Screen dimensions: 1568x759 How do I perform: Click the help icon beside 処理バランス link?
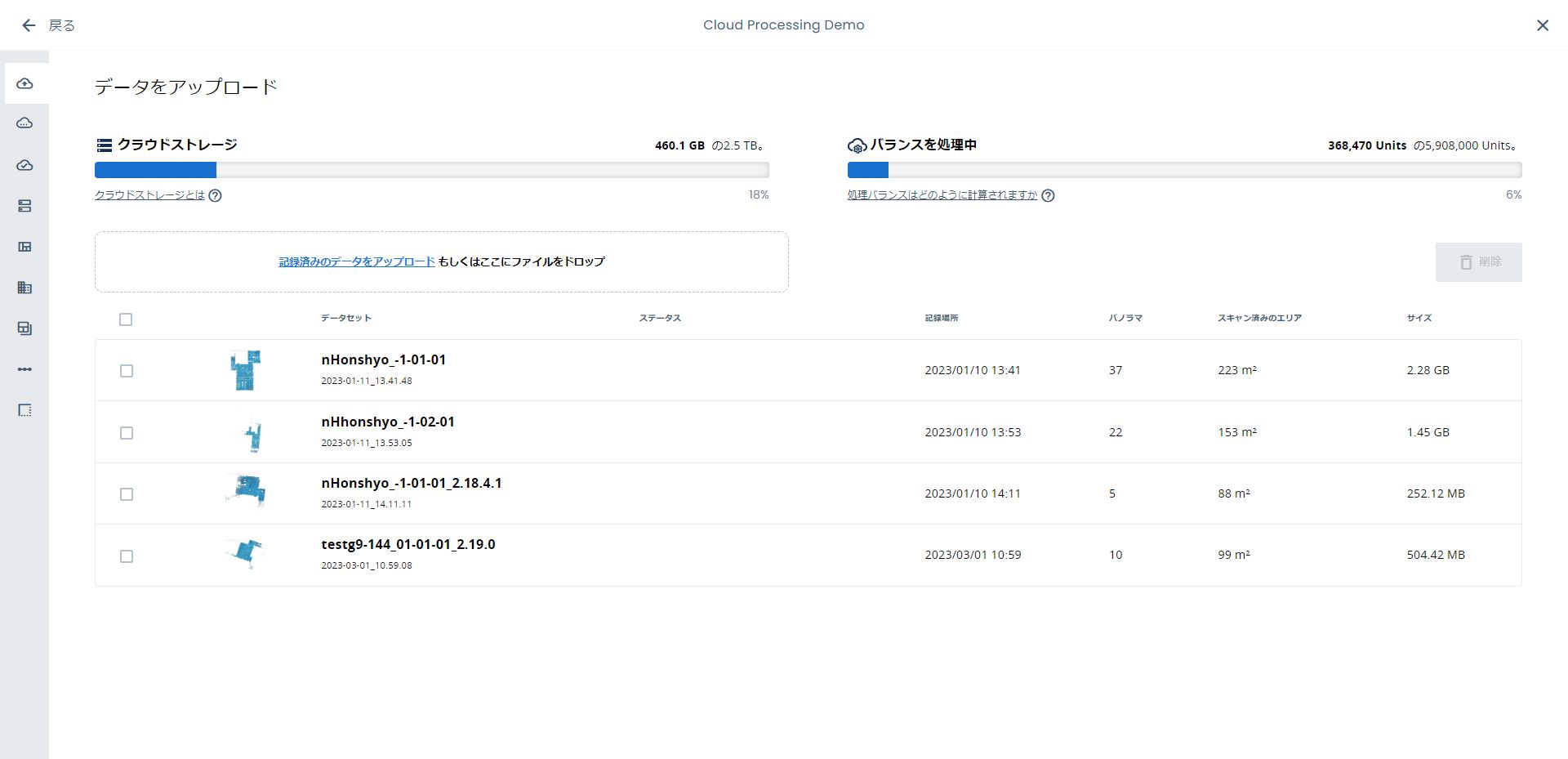click(x=1048, y=195)
